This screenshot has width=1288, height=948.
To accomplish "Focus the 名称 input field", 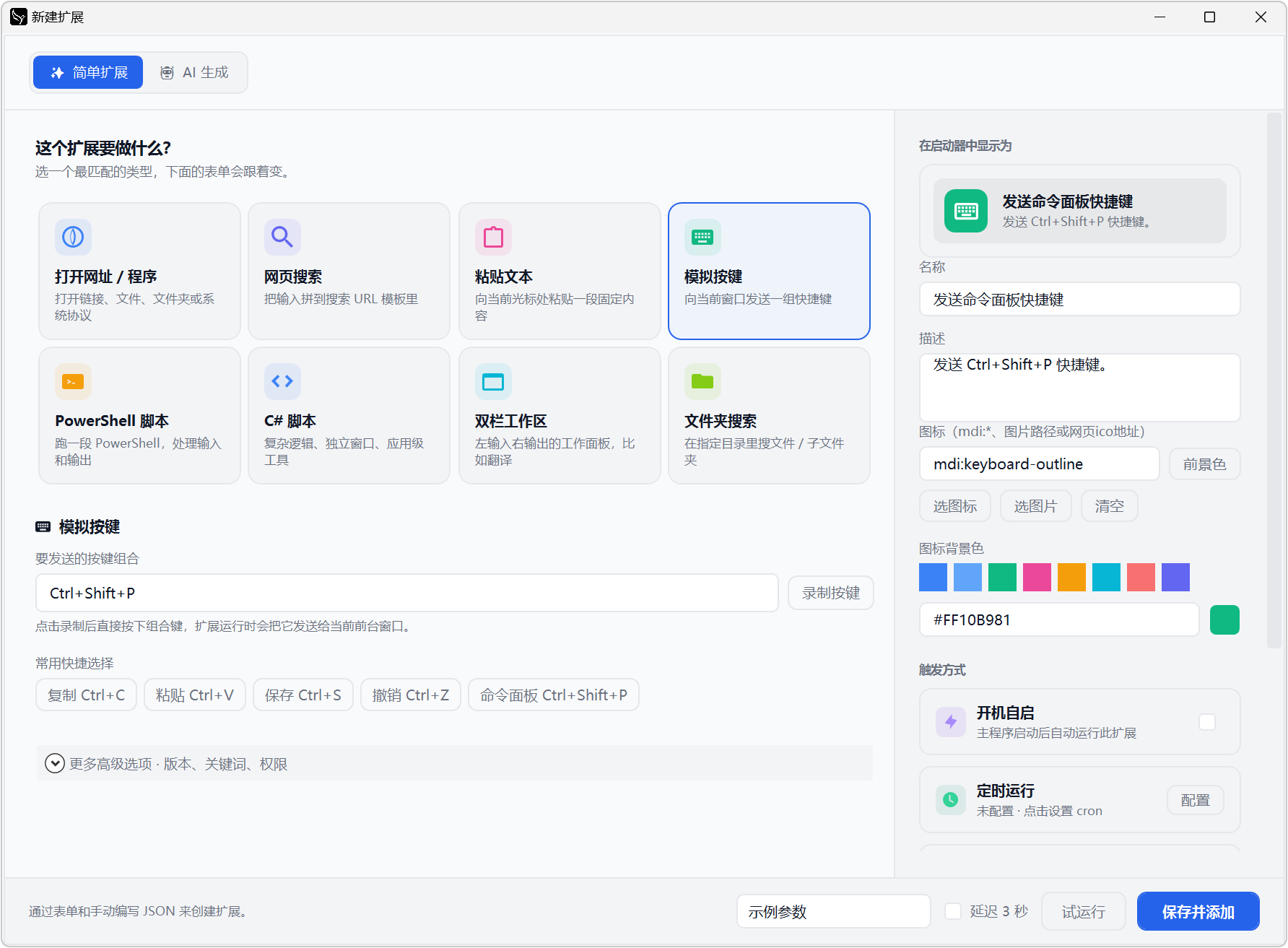I will (x=1080, y=299).
